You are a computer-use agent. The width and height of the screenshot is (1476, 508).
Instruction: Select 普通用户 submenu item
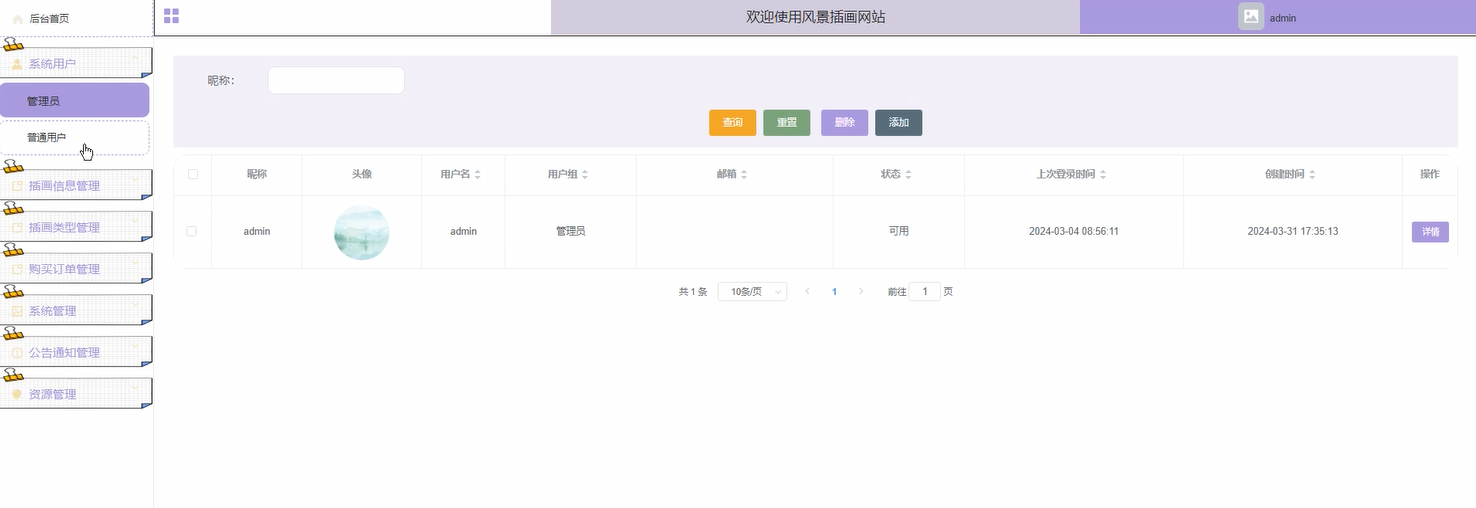pos(75,138)
